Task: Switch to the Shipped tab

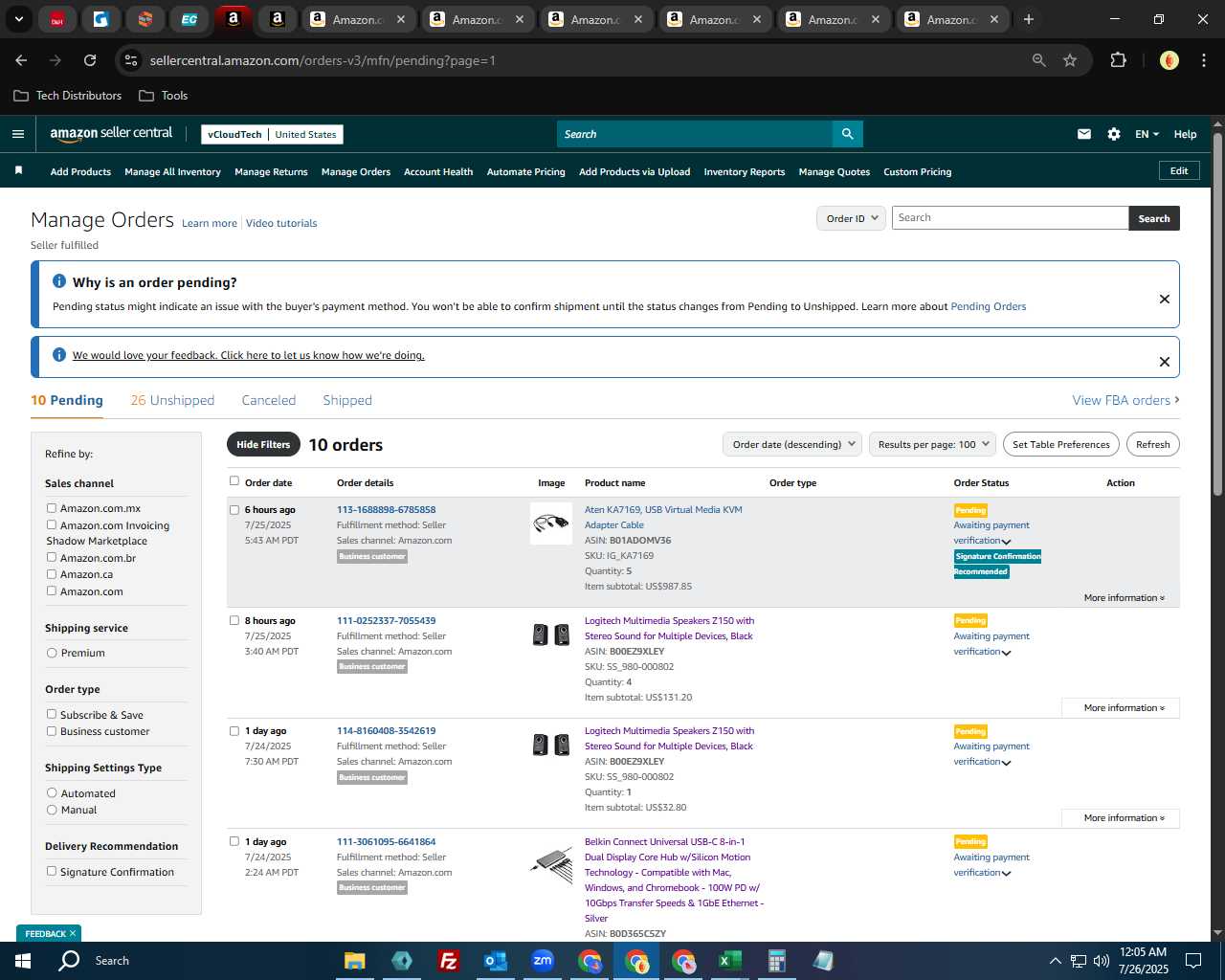Action: point(347,400)
